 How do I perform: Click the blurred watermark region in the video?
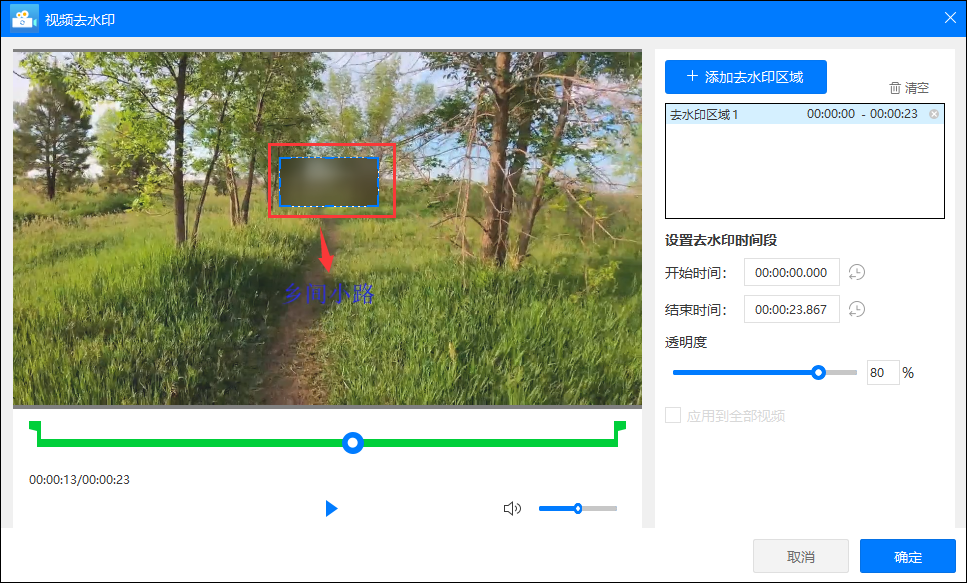click(x=329, y=182)
